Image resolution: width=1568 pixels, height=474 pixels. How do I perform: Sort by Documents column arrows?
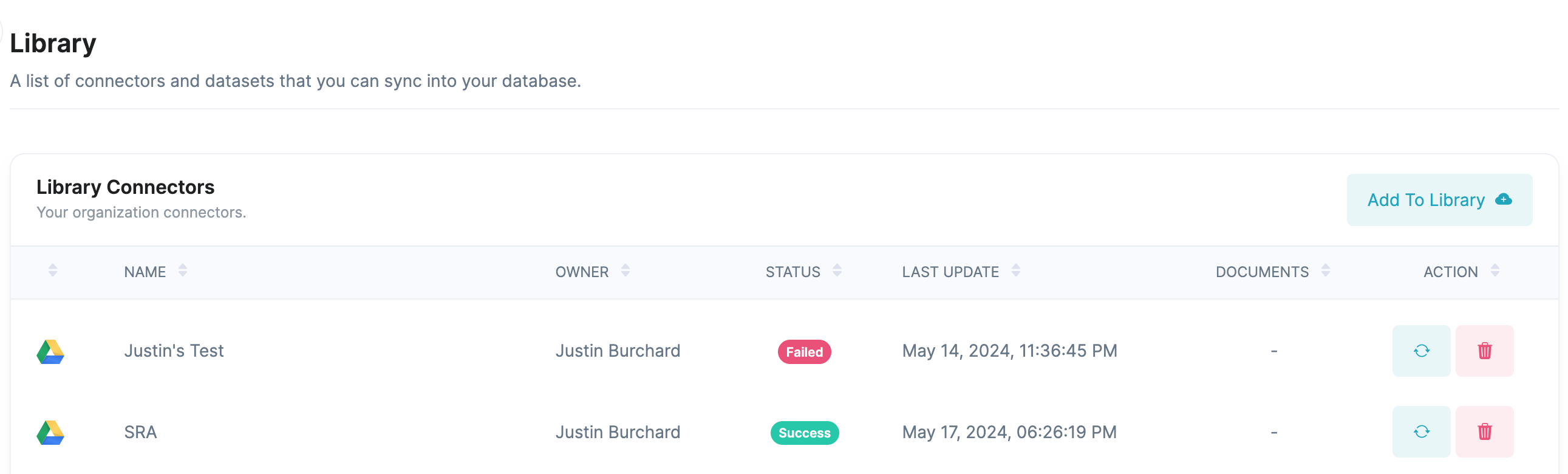point(1325,270)
